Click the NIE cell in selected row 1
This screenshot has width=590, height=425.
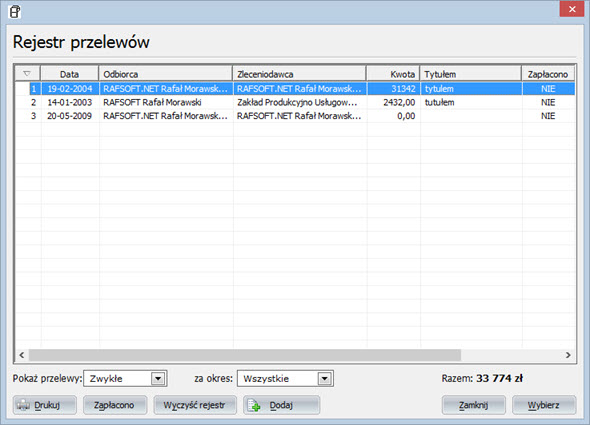(548, 89)
